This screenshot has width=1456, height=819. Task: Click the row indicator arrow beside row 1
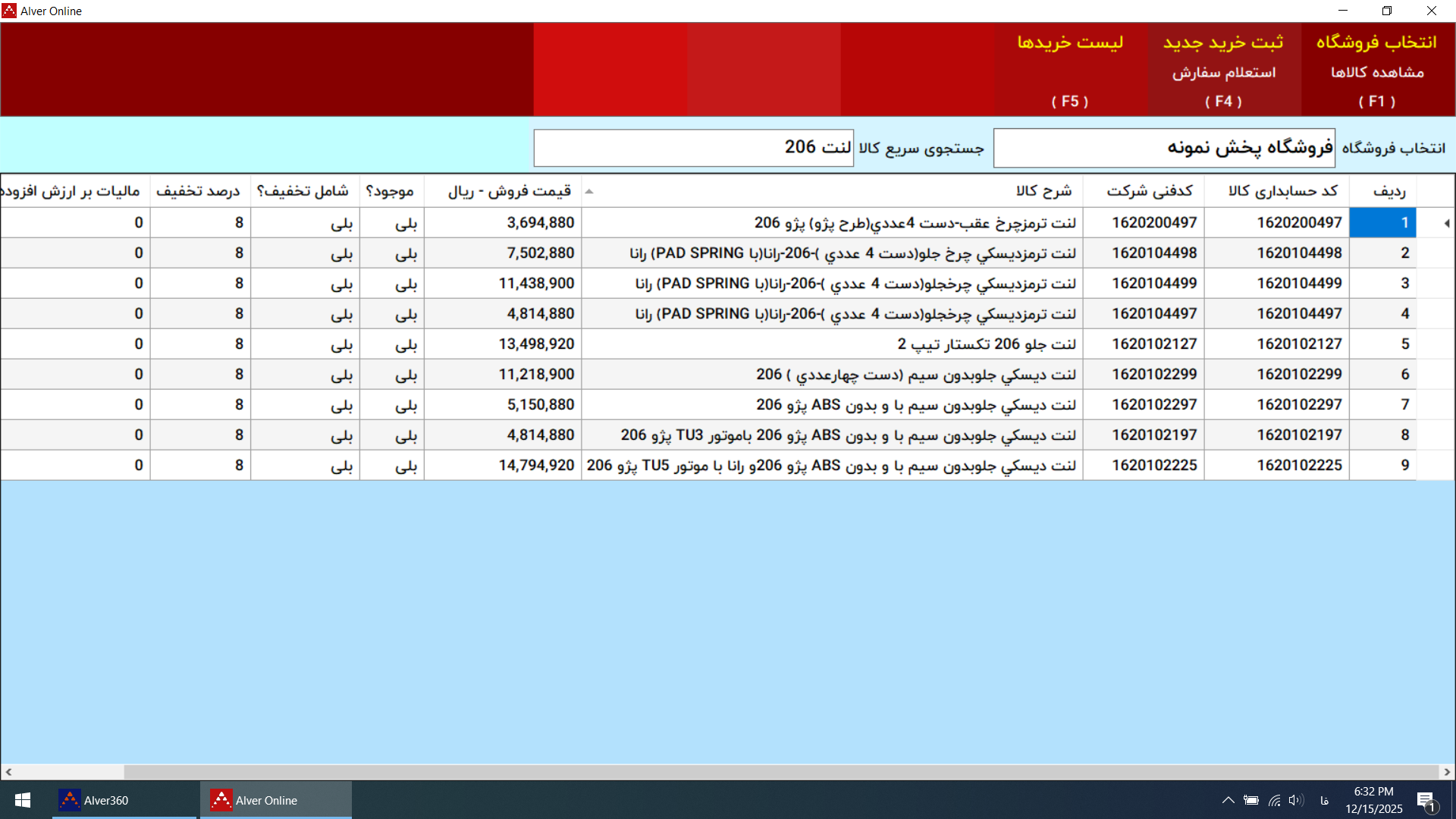tap(1446, 223)
